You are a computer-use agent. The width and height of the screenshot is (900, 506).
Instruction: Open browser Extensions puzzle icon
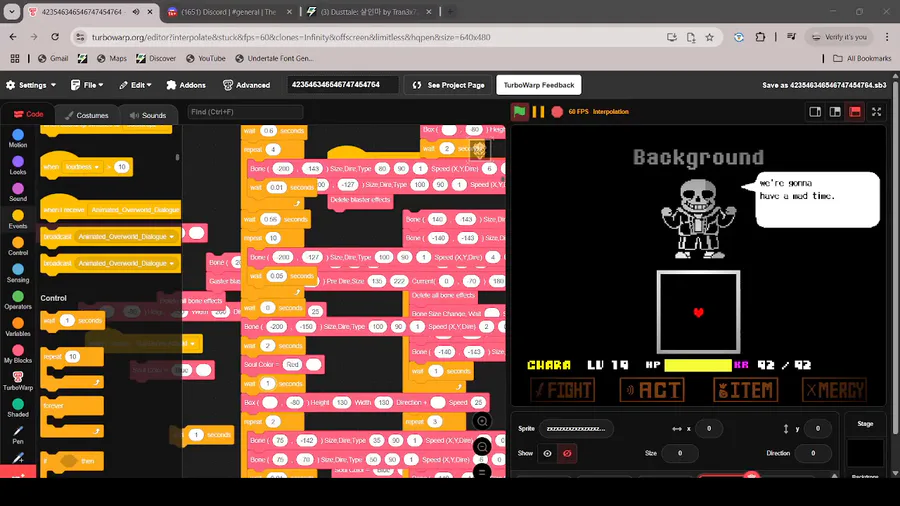[760, 37]
